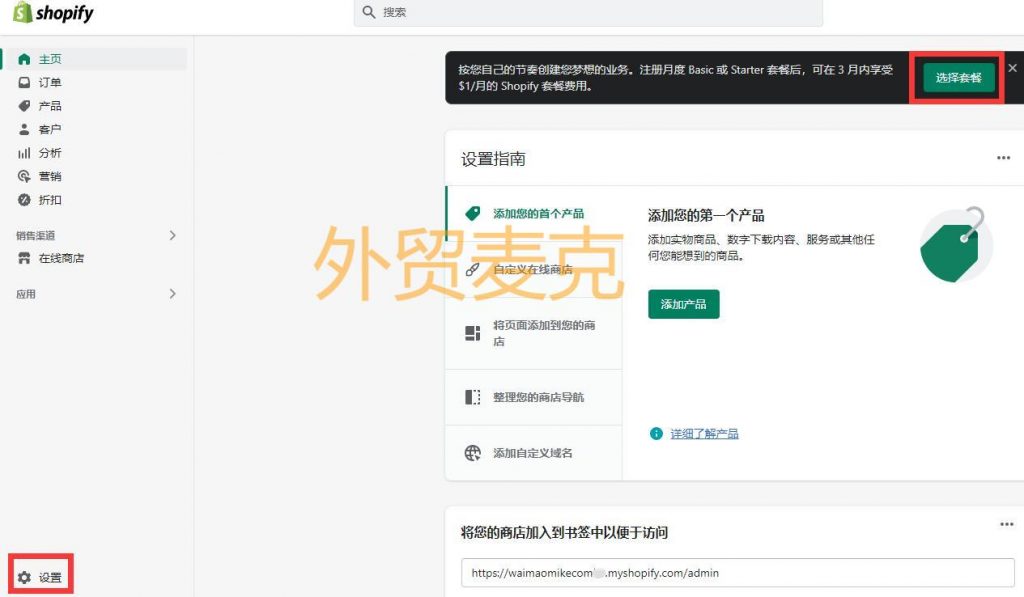The height and width of the screenshot is (597, 1024).
Task: Select 自定义在线商店 step
Action: (x=533, y=269)
